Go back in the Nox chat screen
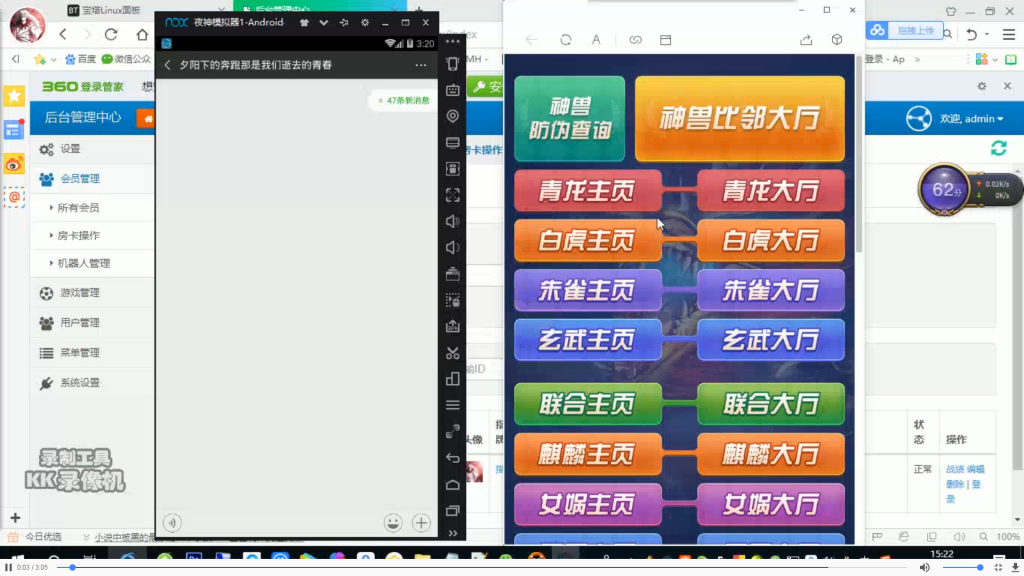 click(167, 65)
